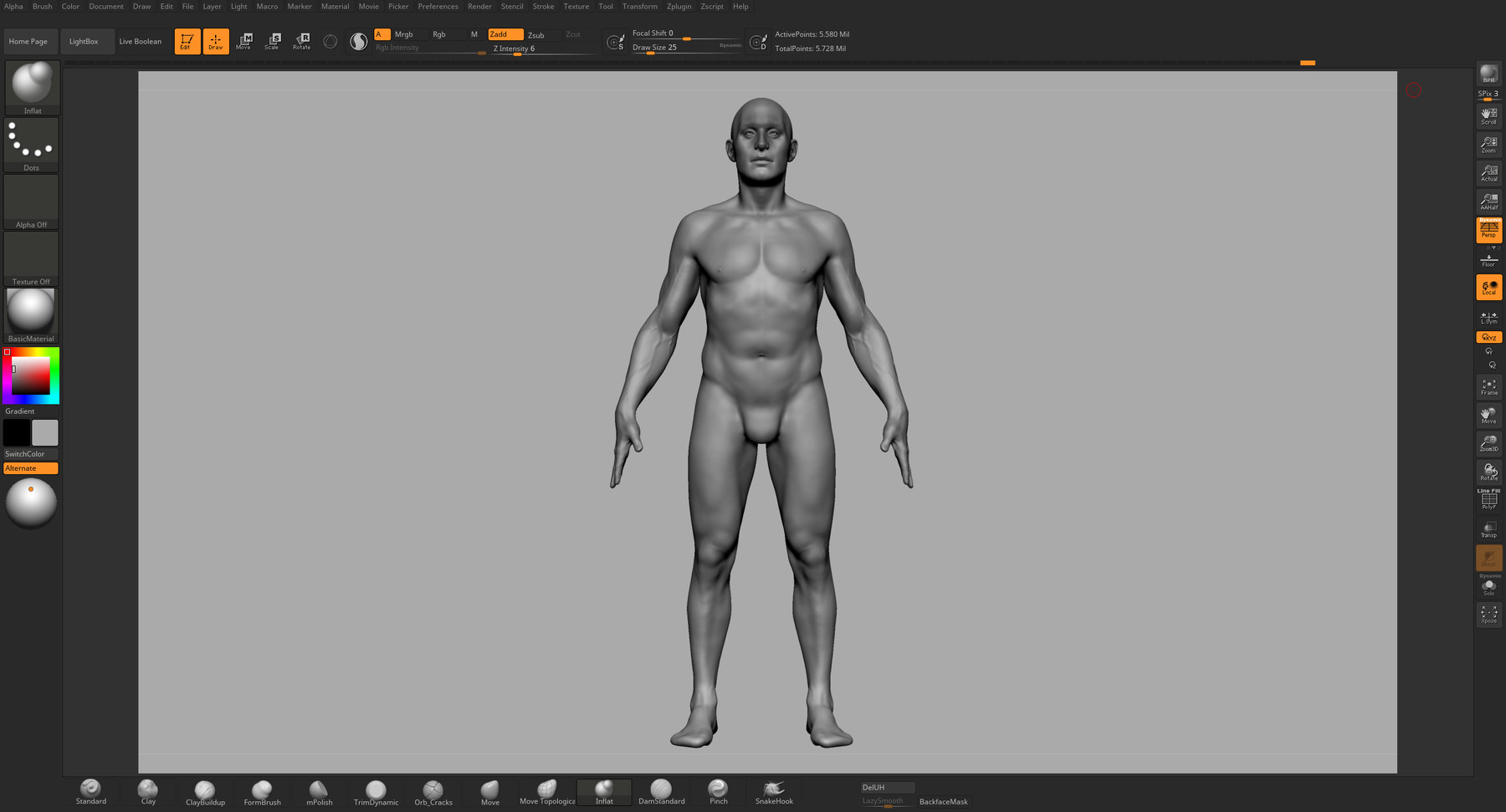Toggle Persp perspective mode

tap(1488, 230)
